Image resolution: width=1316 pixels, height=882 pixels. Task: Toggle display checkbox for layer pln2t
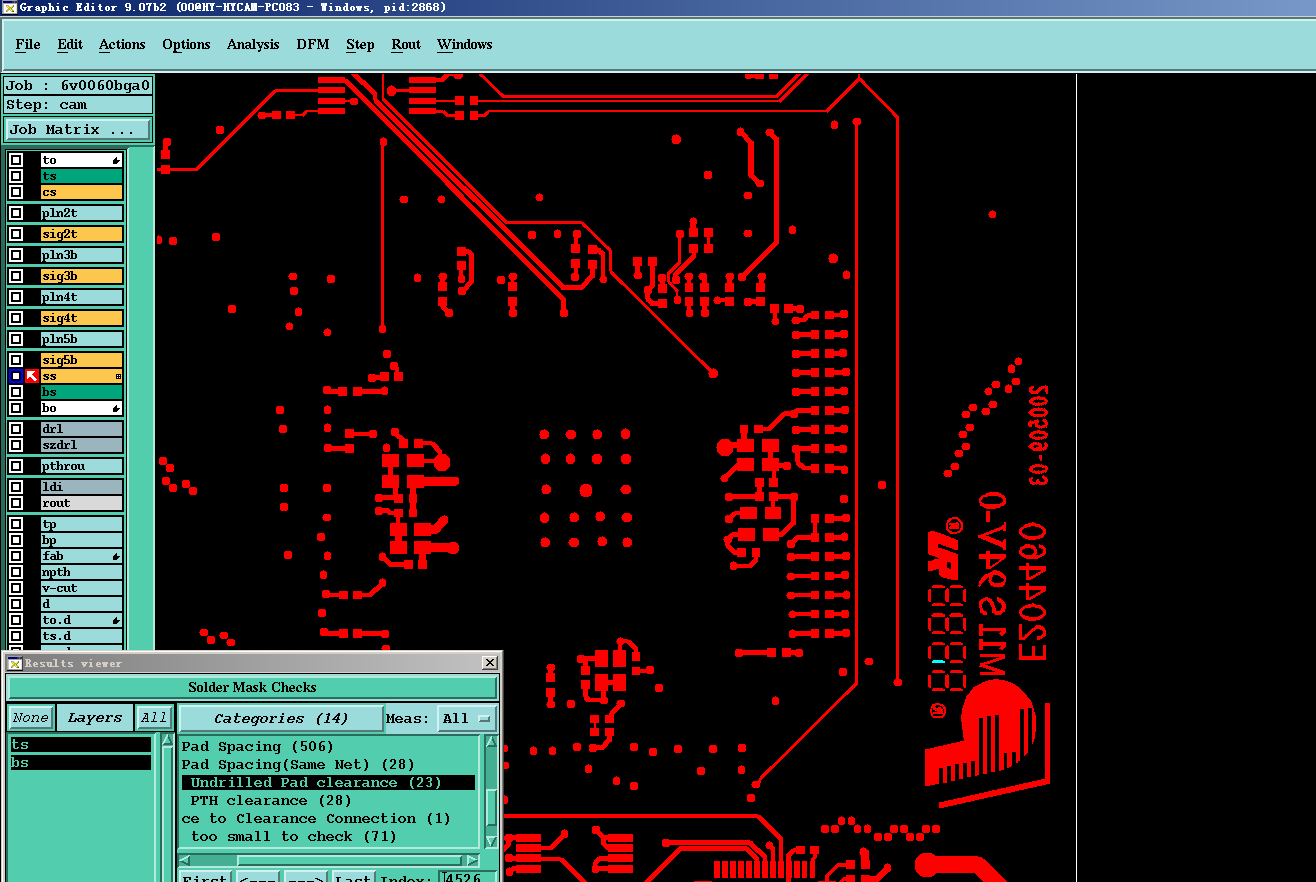(16, 213)
